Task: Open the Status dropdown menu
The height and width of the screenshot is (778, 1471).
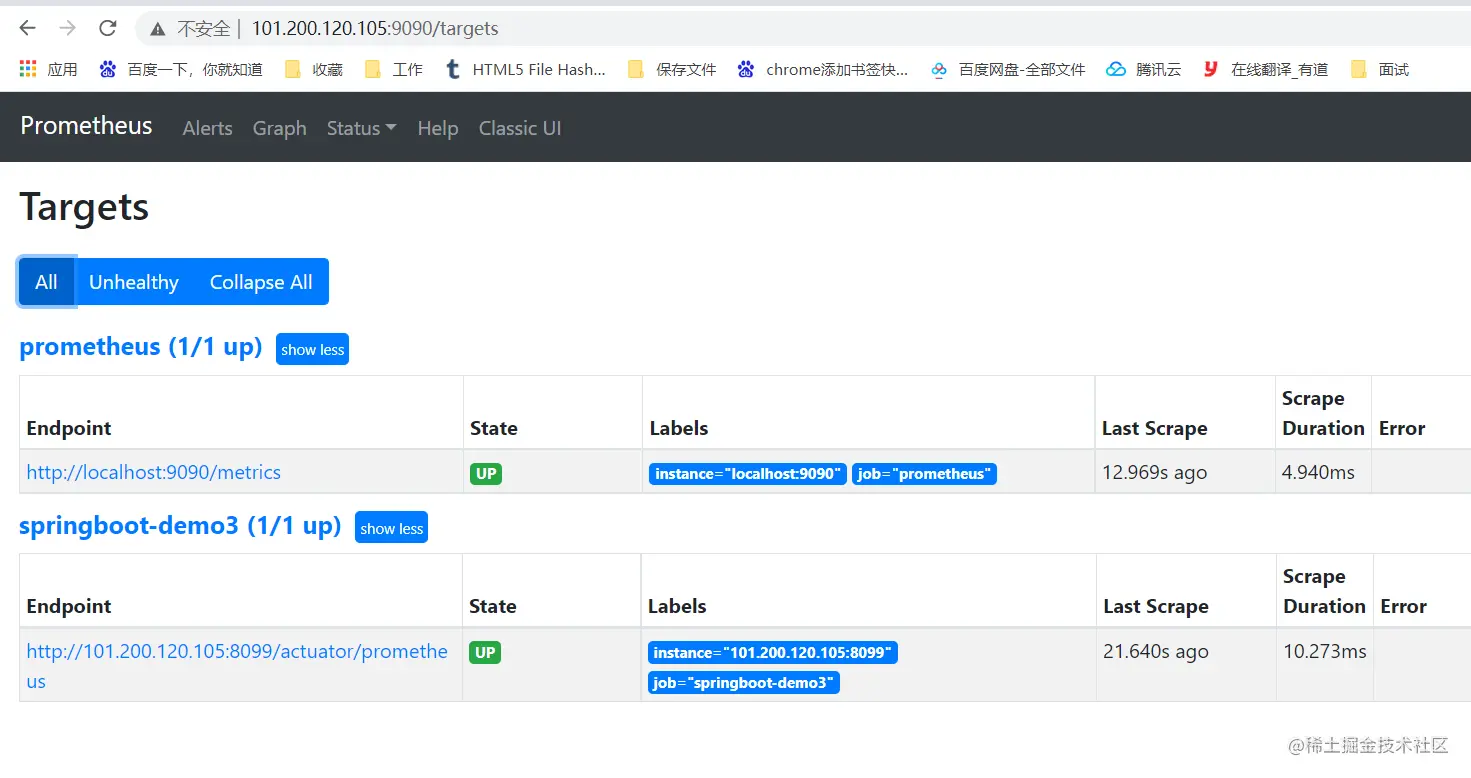Action: (x=361, y=128)
